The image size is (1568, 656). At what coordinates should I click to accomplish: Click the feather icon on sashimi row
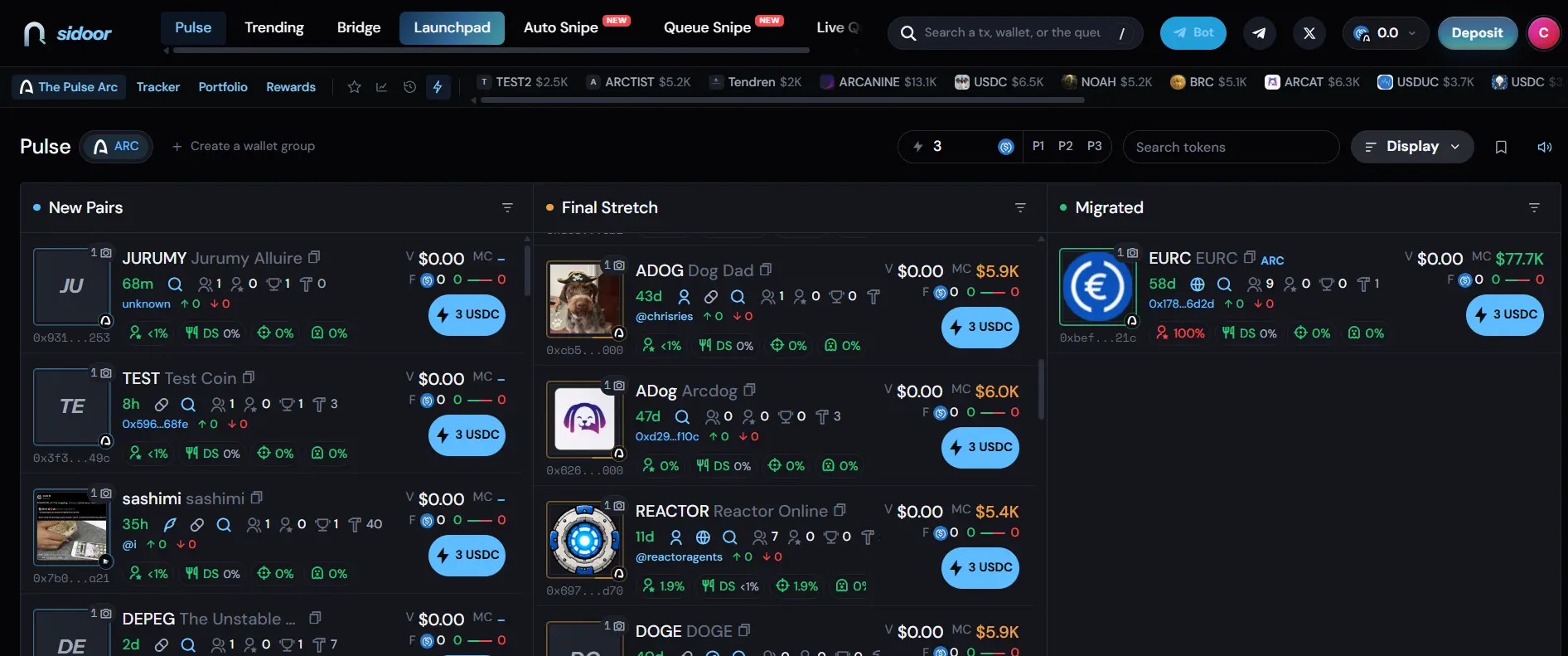[170, 524]
